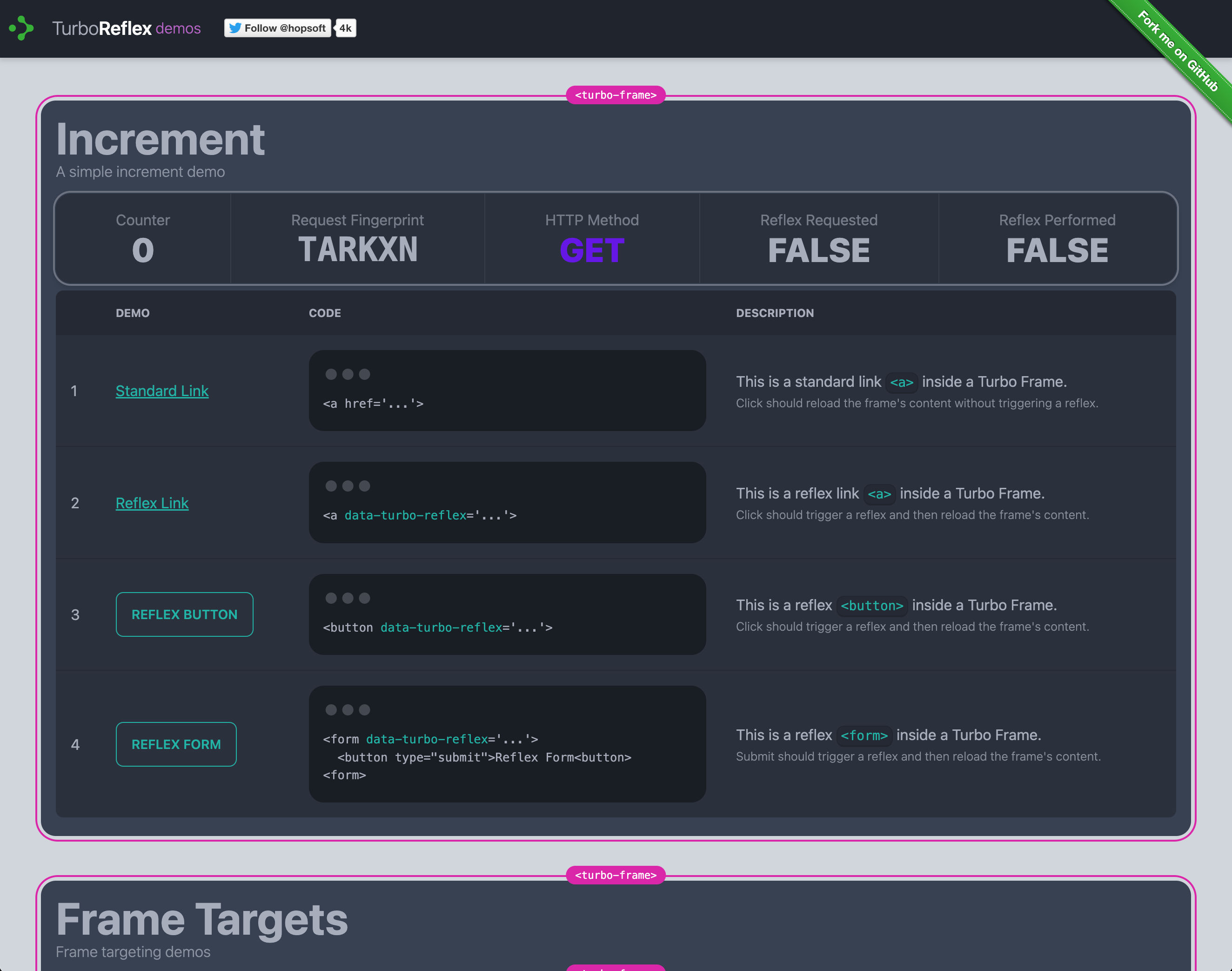
Task: Click the 'Reflex Performed' stat label
Action: (x=1057, y=220)
